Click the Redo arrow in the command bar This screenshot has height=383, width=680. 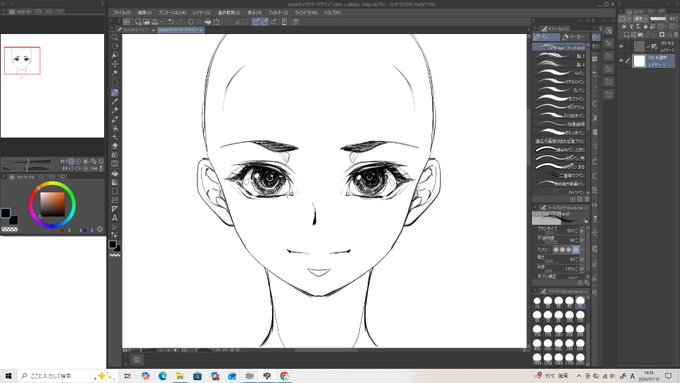(180, 21)
